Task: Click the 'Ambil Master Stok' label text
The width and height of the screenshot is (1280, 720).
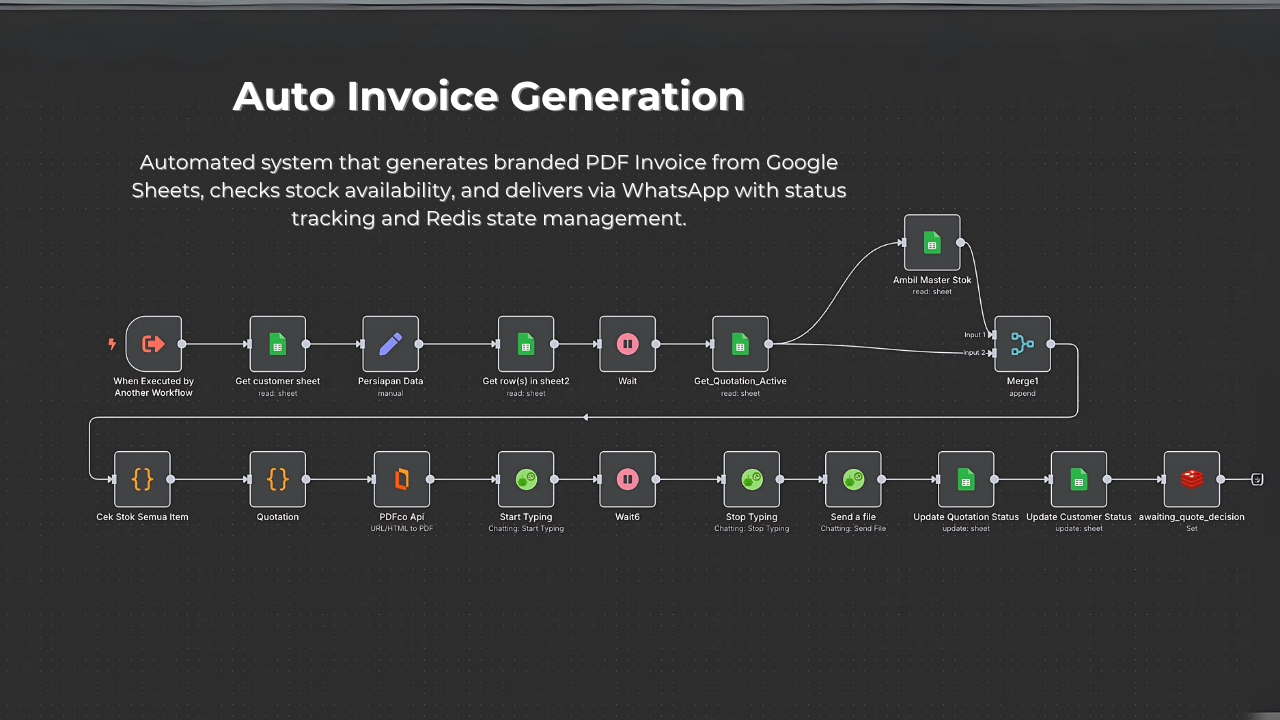Action: pyautogui.click(x=932, y=280)
